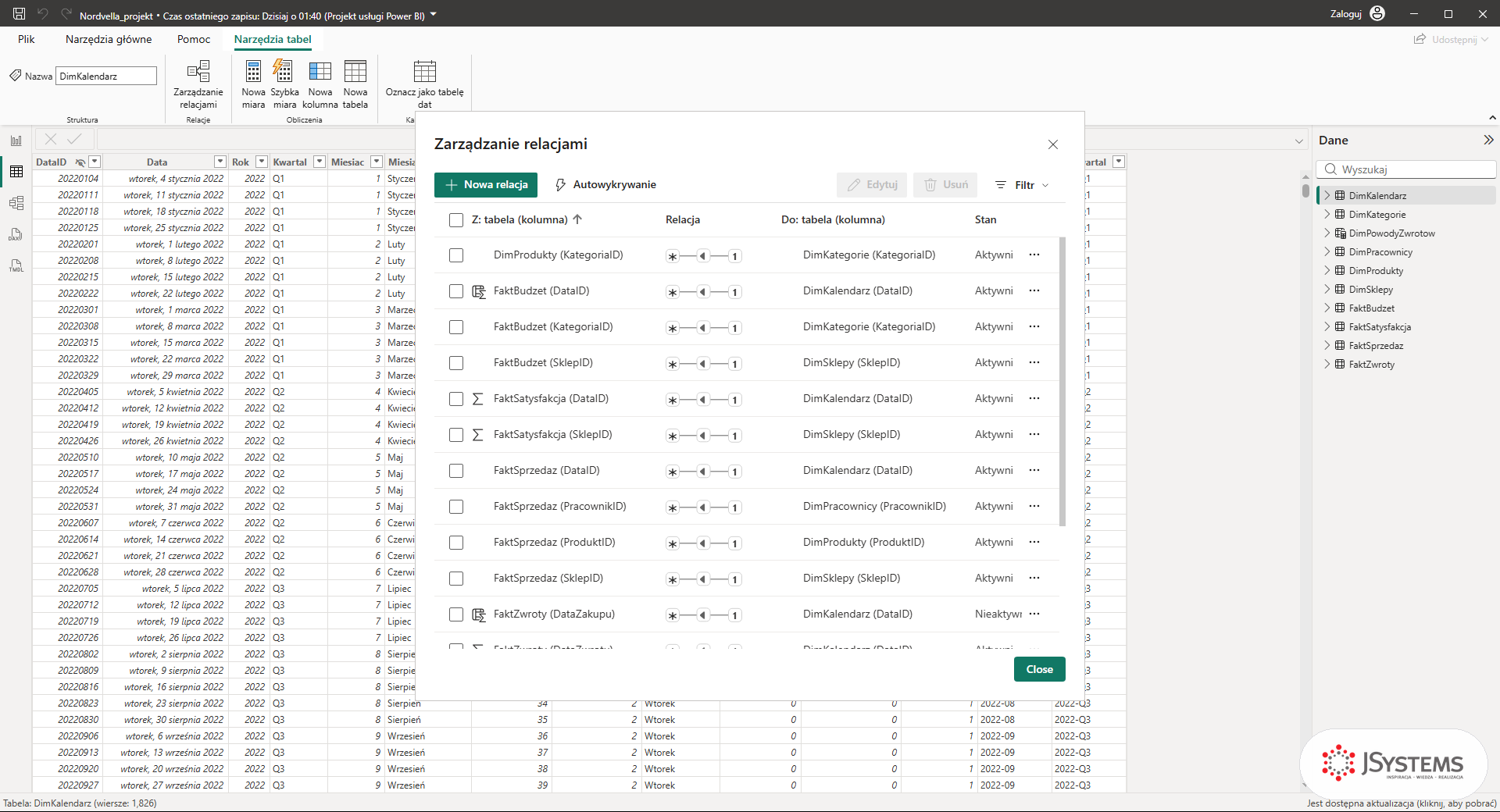The height and width of the screenshot is (812, 1500).
Task: Click the Szybka miara icon
Action: point(283,71)
